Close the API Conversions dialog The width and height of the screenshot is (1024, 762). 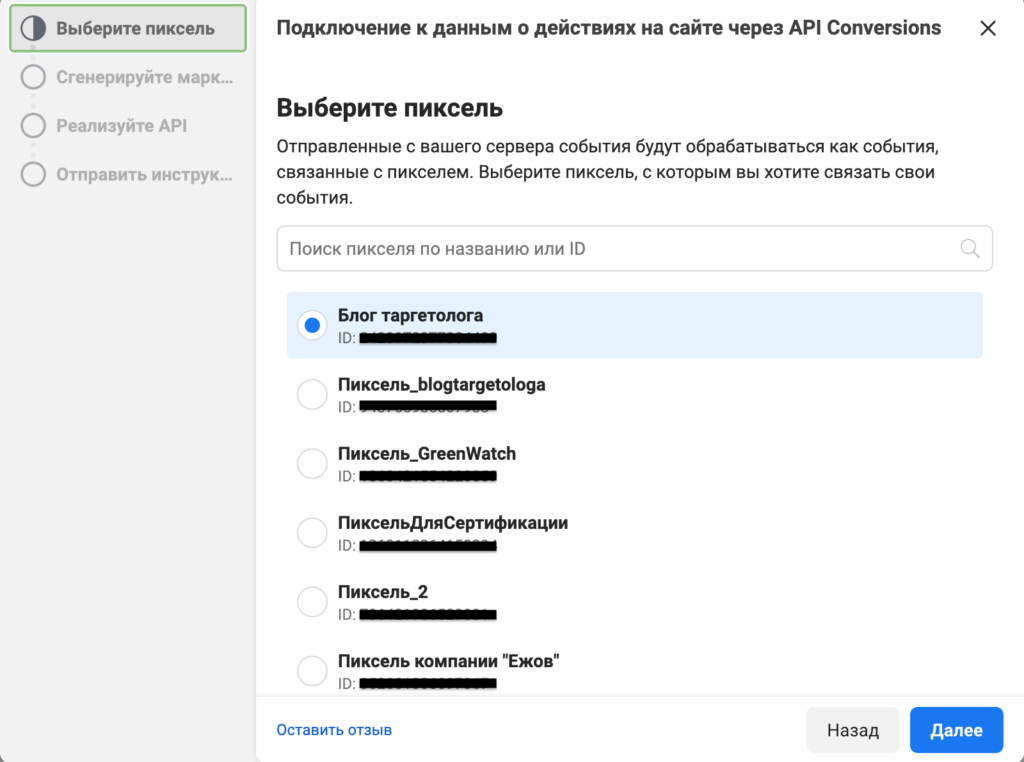[x=988, y=28]
